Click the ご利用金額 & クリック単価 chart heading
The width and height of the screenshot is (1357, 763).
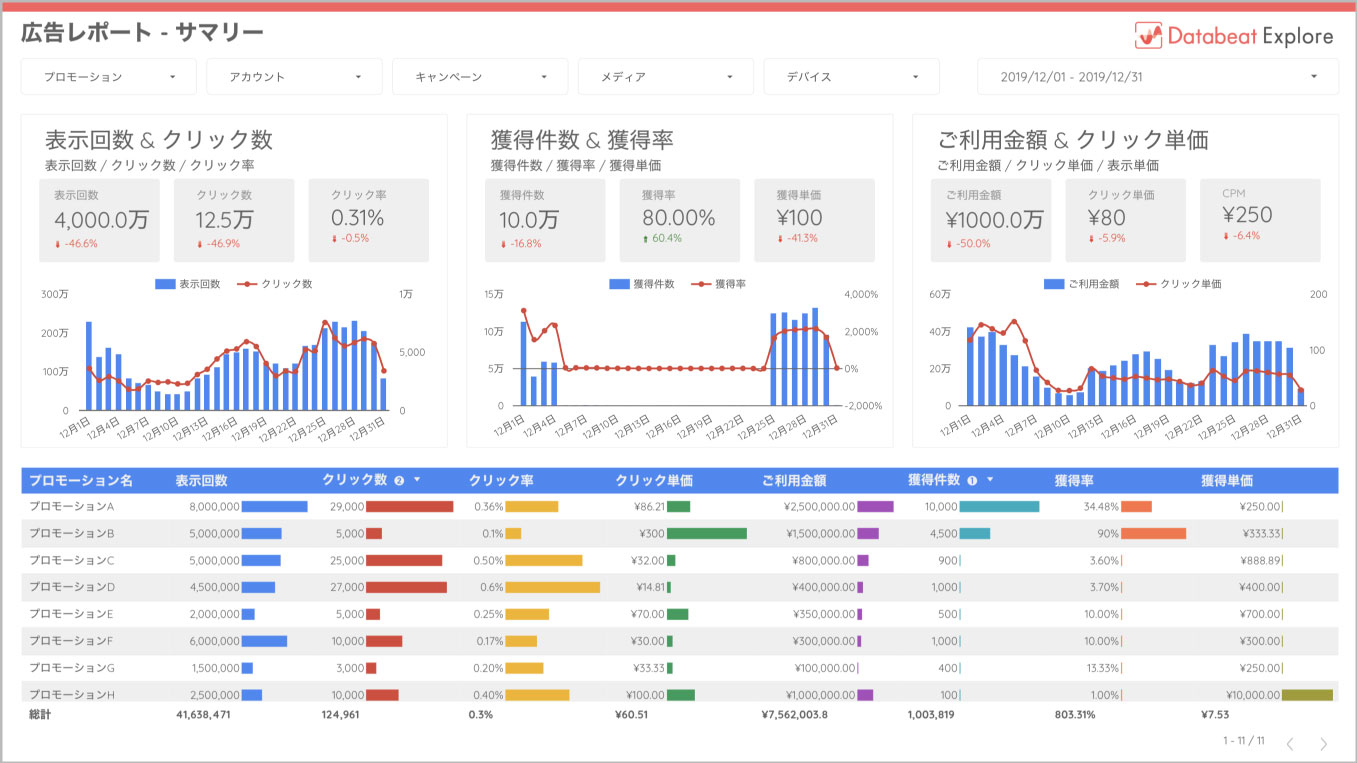1074,140
